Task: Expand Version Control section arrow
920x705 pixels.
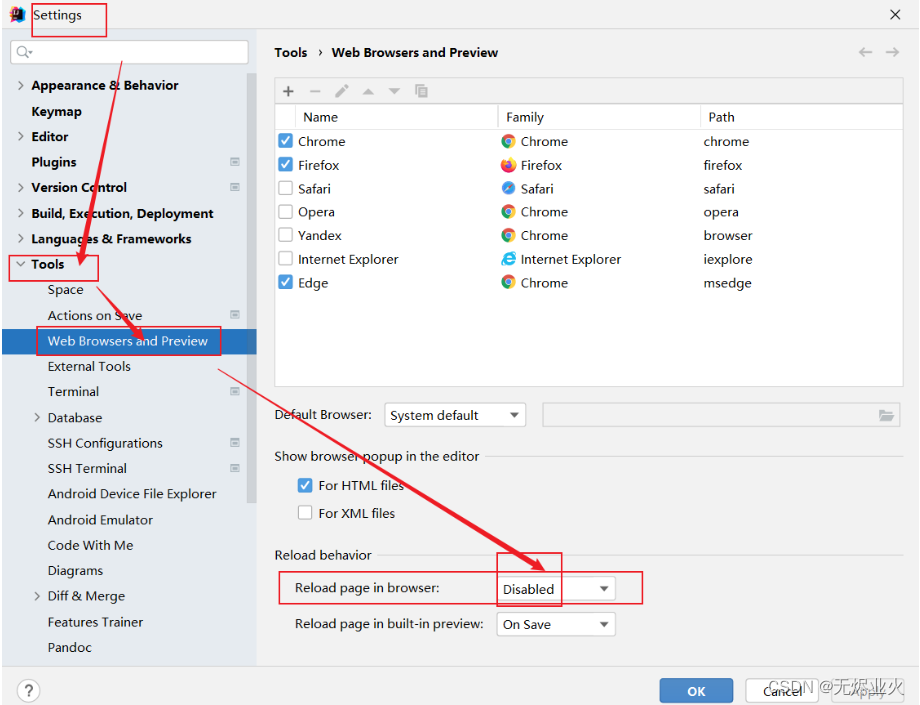Action: tap(21, 187)
